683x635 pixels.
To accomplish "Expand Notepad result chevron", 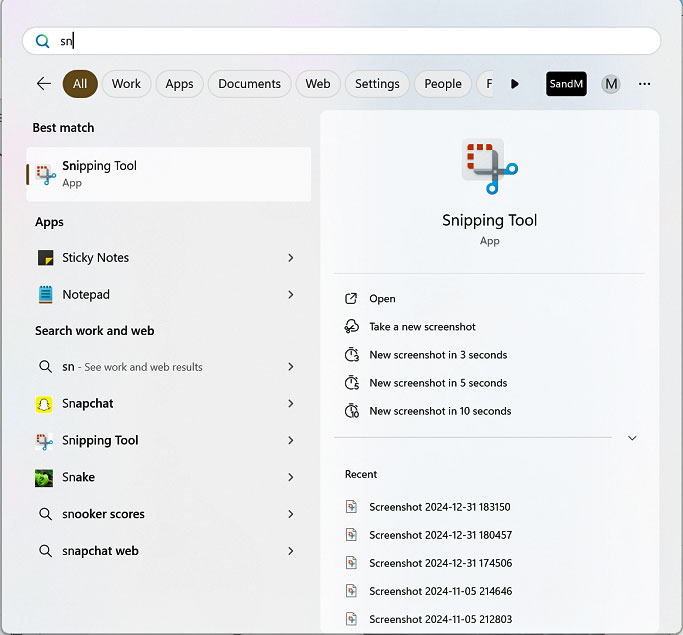I will [291, 295].
